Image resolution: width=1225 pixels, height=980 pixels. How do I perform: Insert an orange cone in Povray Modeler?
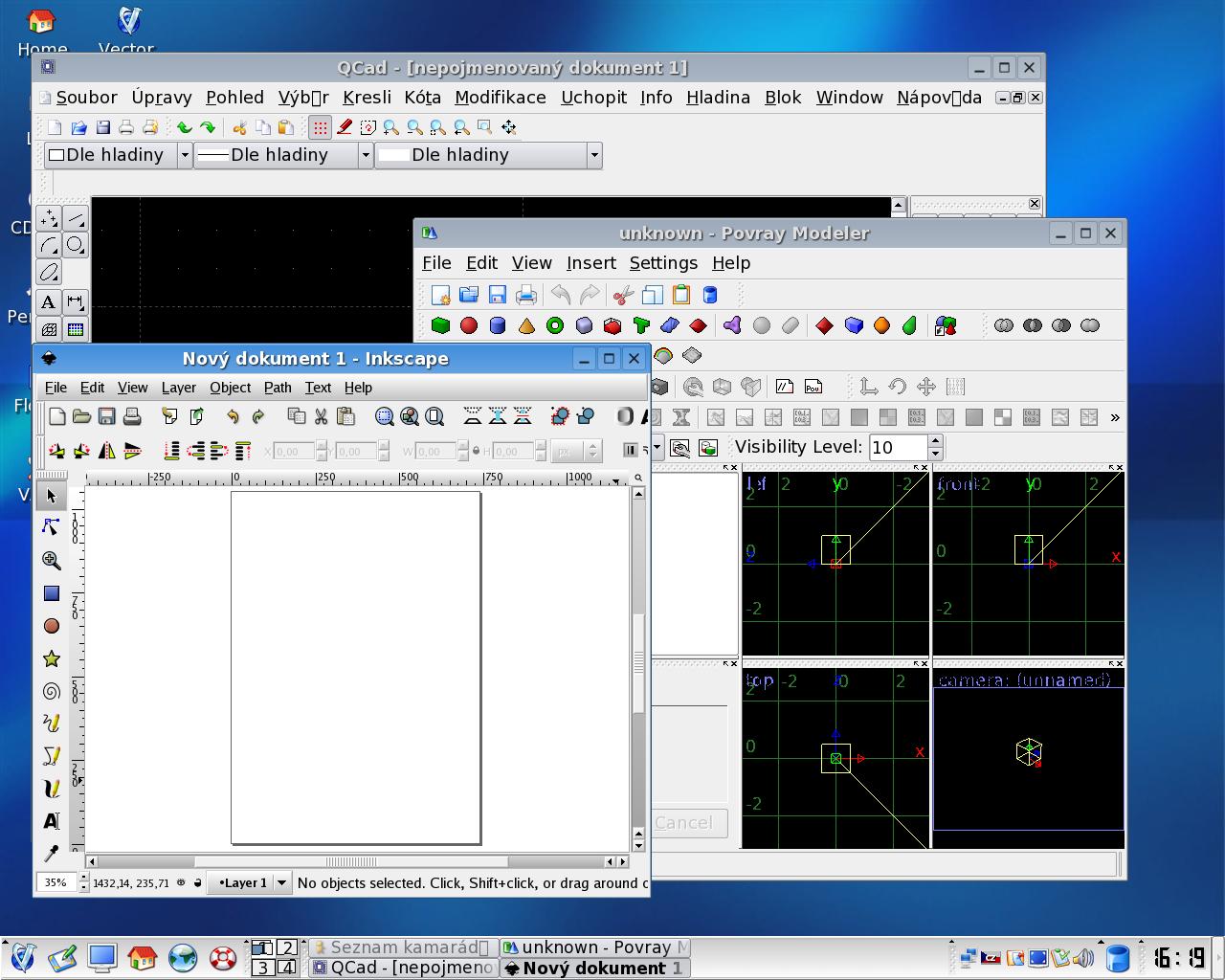click(x=526, y=325)
